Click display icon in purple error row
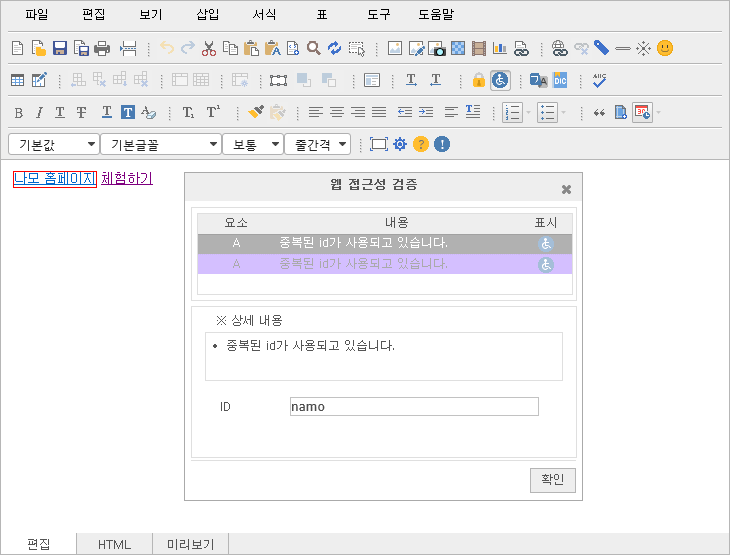This screenshot has width=730, height=555. pyautogui.click(x=546, y=264)
